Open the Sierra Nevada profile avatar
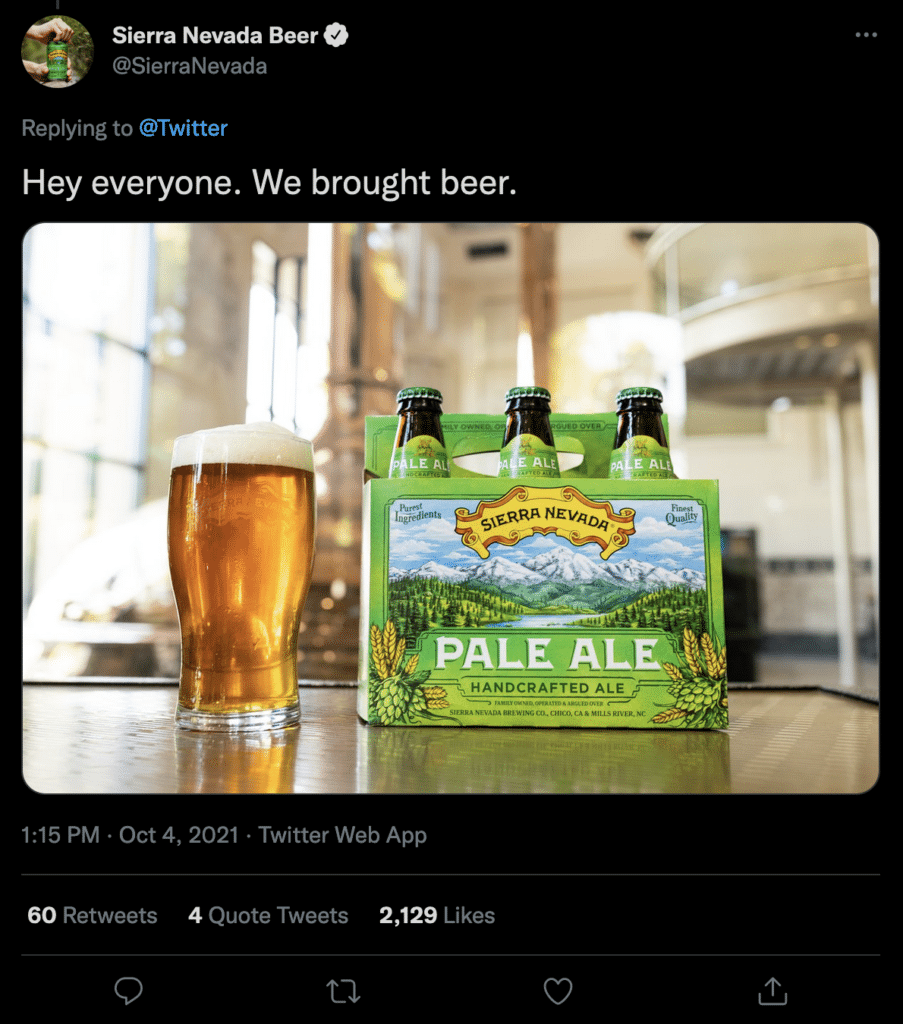 click(57, 51)
